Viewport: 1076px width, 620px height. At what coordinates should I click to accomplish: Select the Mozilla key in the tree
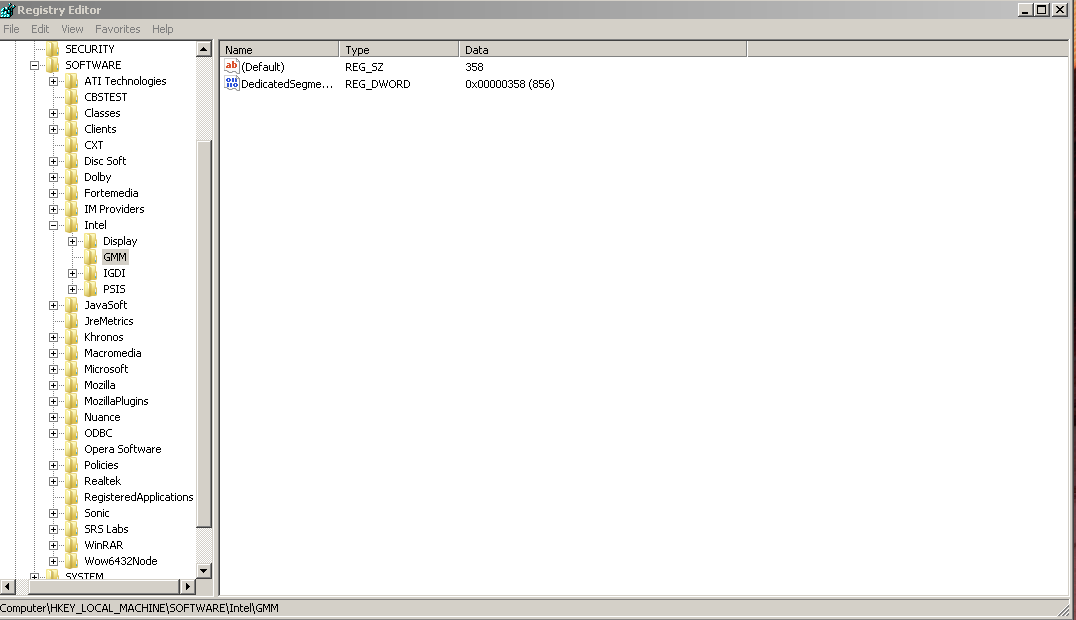point(99,385)
